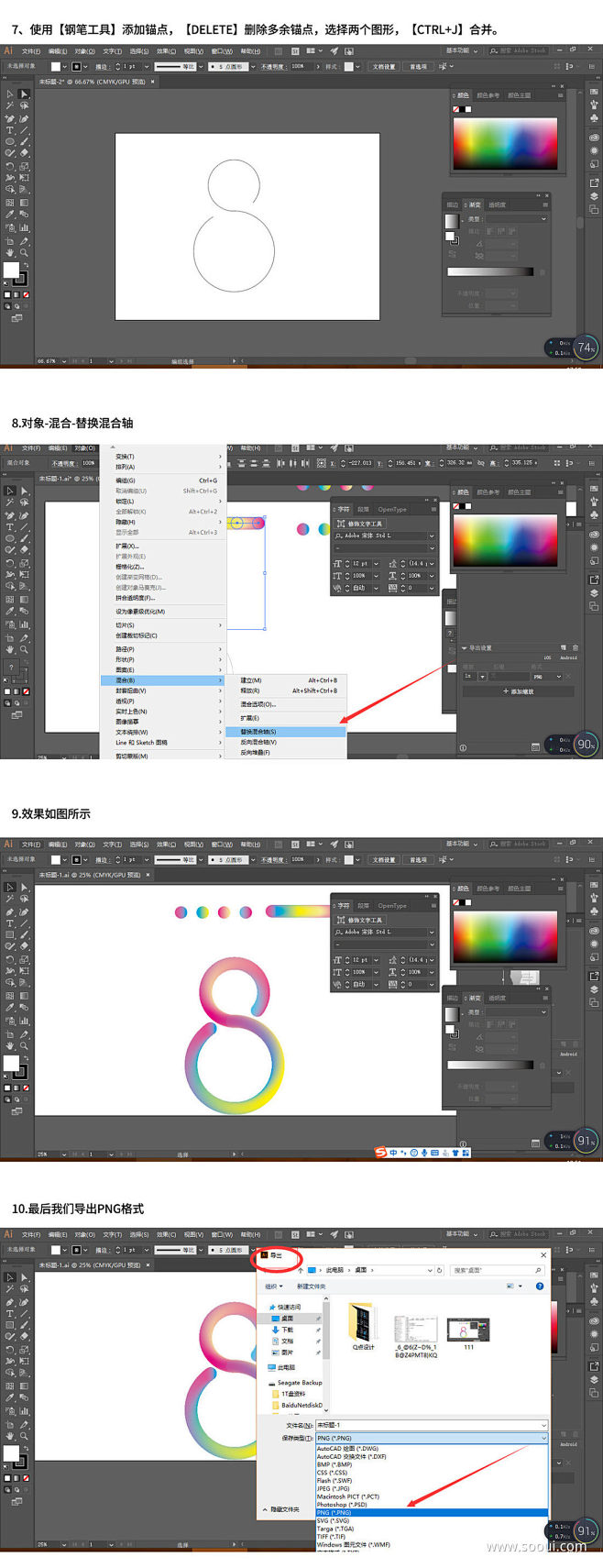Select 下载 in export dialog sidebar
The width and height of the screenshot is (603, 1568).
click(x=287, y=1330)
